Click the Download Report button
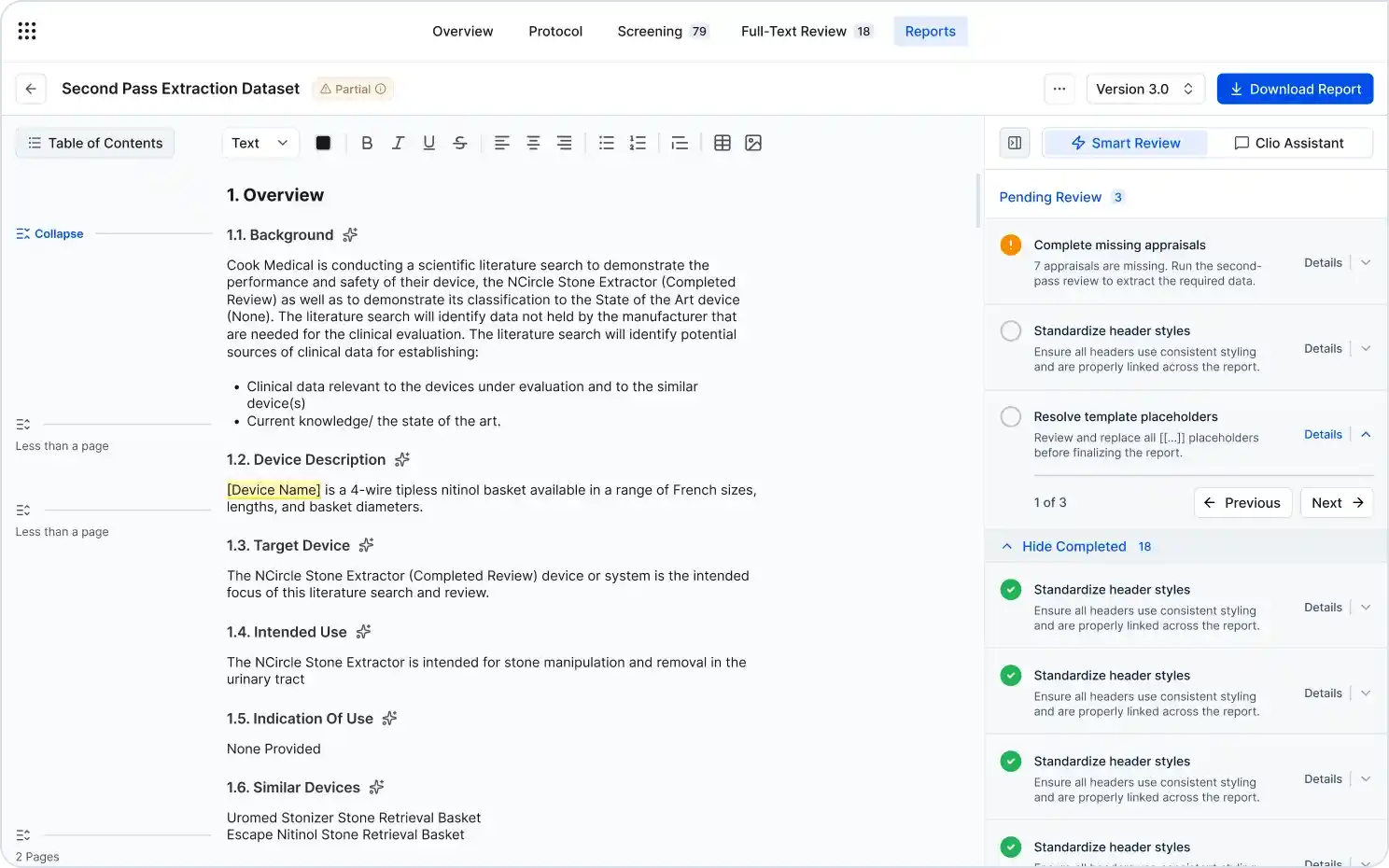The width and height of the screenshot is (1389, 868). (x=1295, y=89)
